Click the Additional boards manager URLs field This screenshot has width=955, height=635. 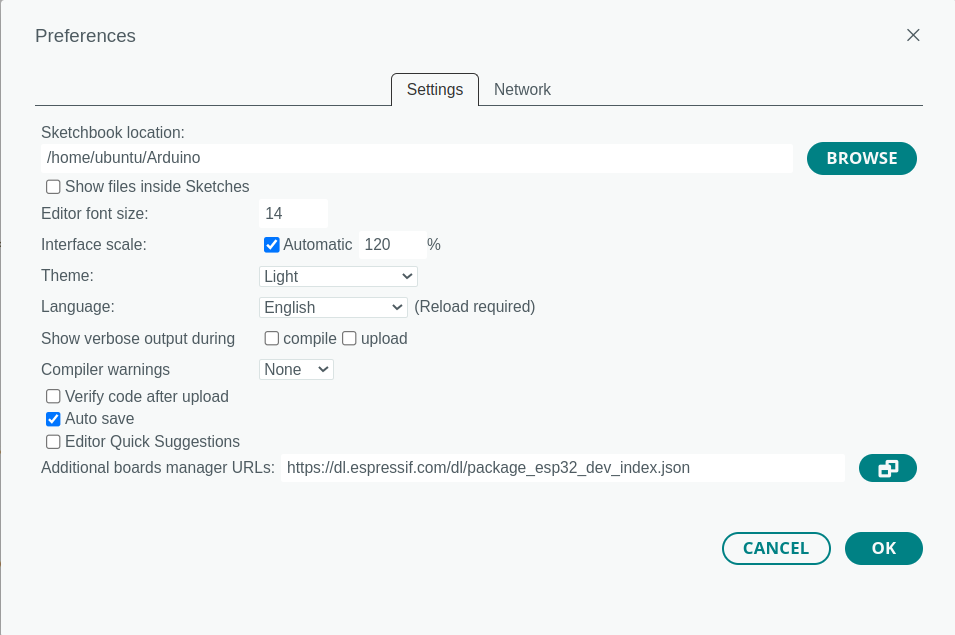(563, 468)
